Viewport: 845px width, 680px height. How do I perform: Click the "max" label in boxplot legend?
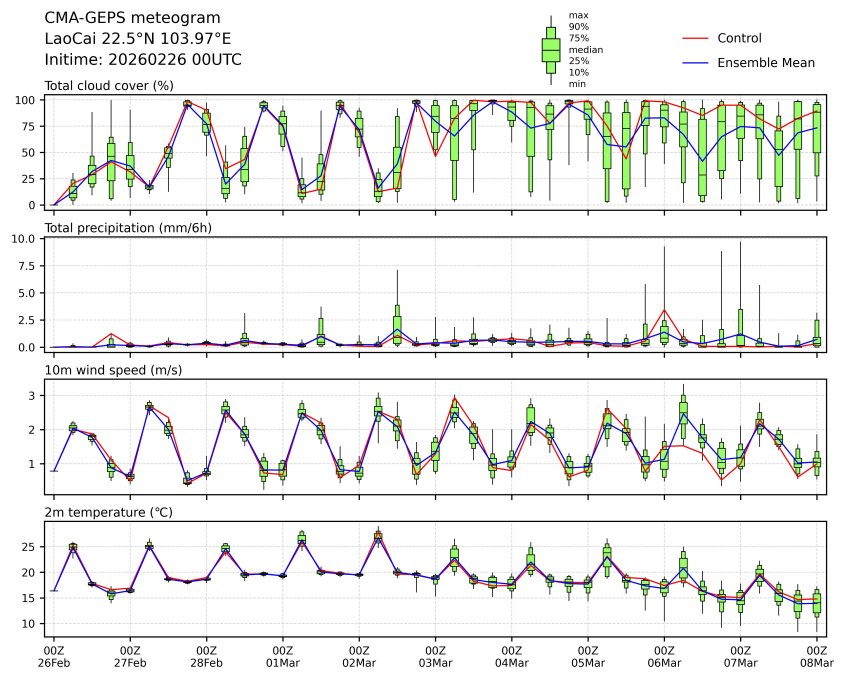coord(576,15)
